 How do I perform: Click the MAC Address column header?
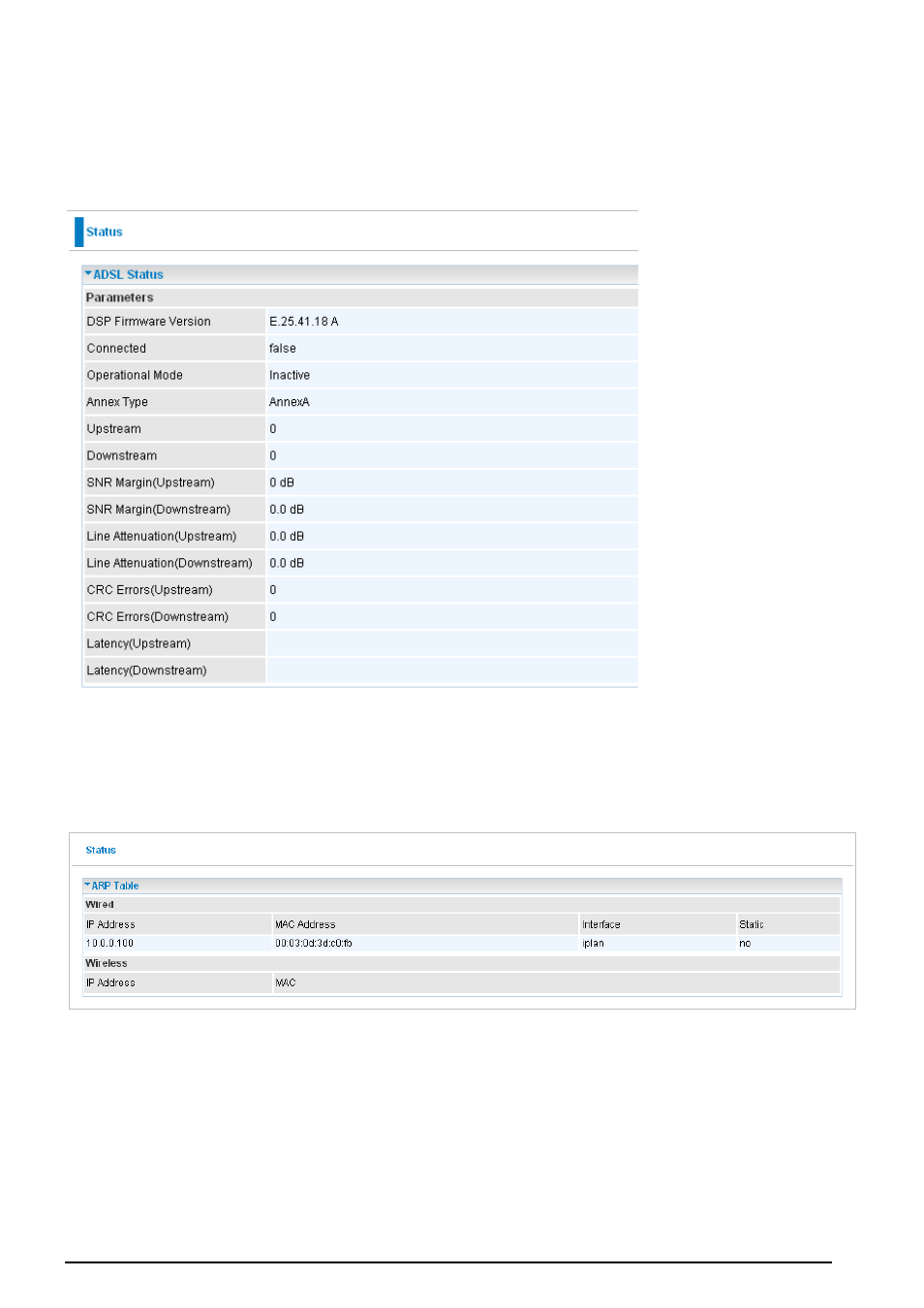click(x=305, y=925)
